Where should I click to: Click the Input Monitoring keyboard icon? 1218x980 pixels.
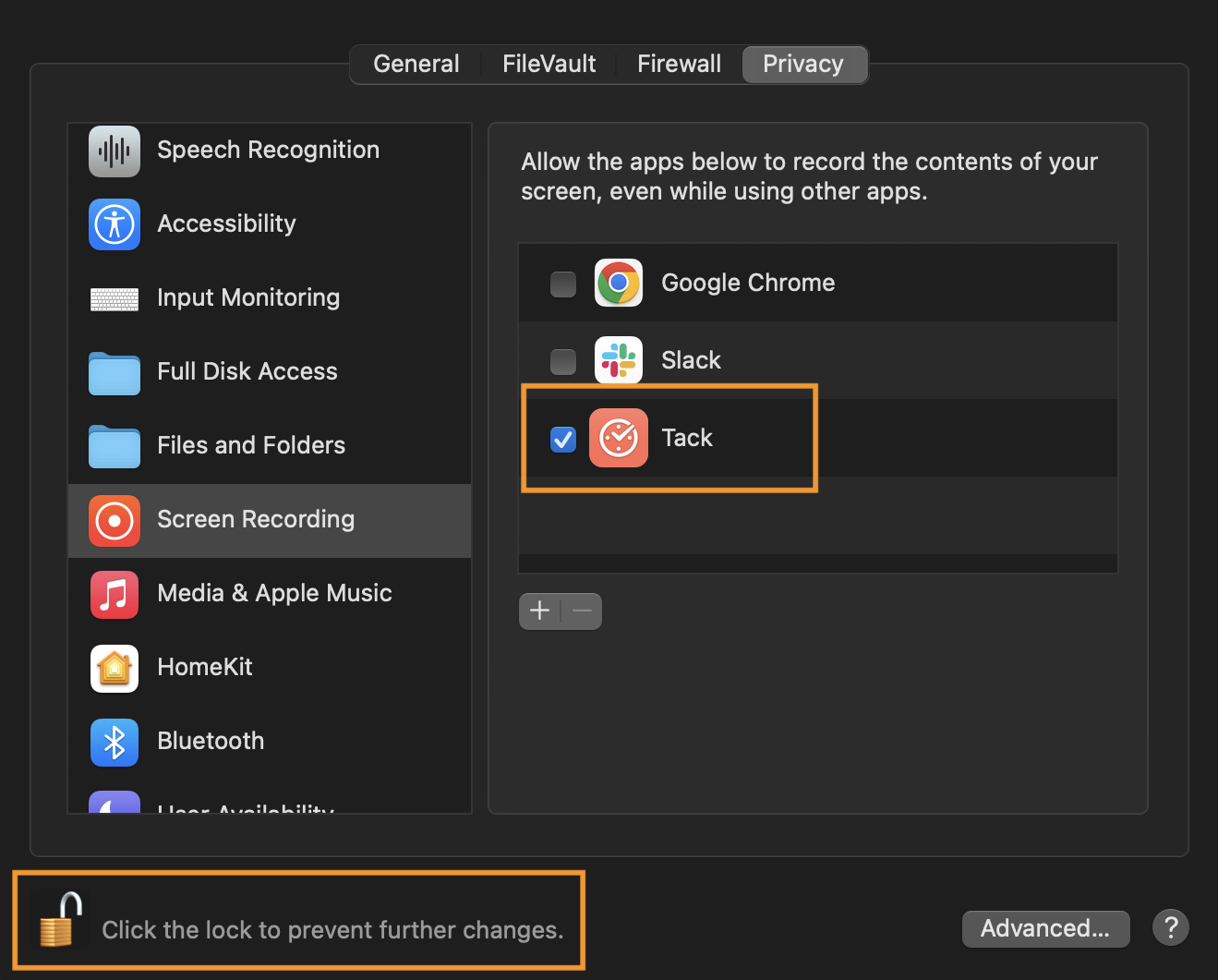coord(115,298)
